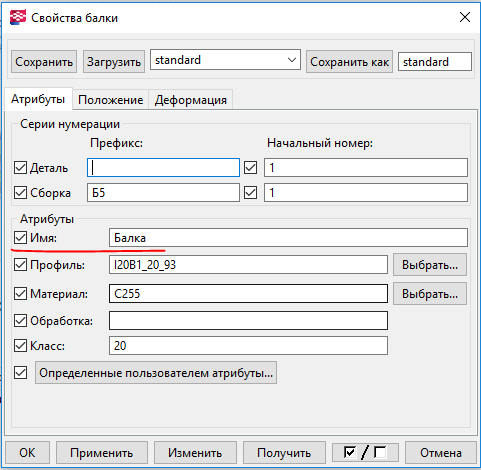
Task: Toggle the Класс checkbox
Action: click(x=20, y=346)
